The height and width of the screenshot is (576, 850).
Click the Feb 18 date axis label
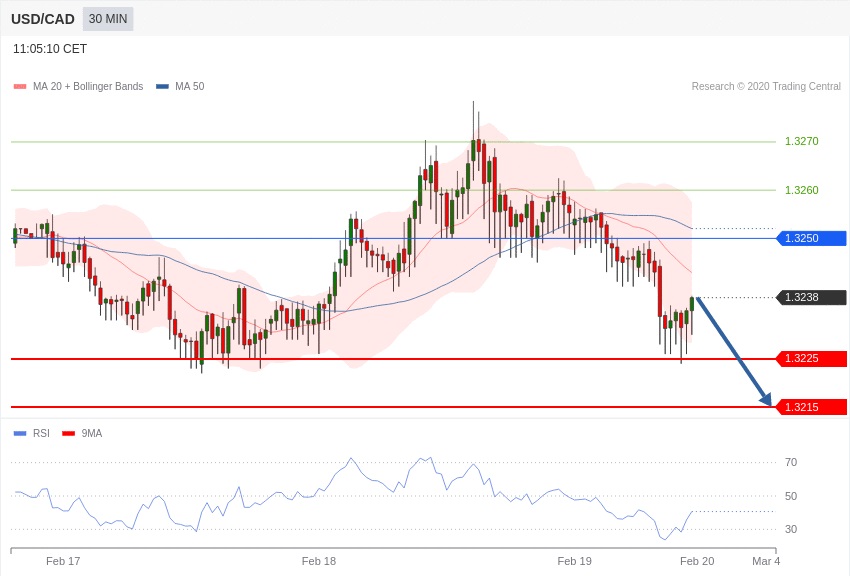pyautogui.click(x=319, y=561)
